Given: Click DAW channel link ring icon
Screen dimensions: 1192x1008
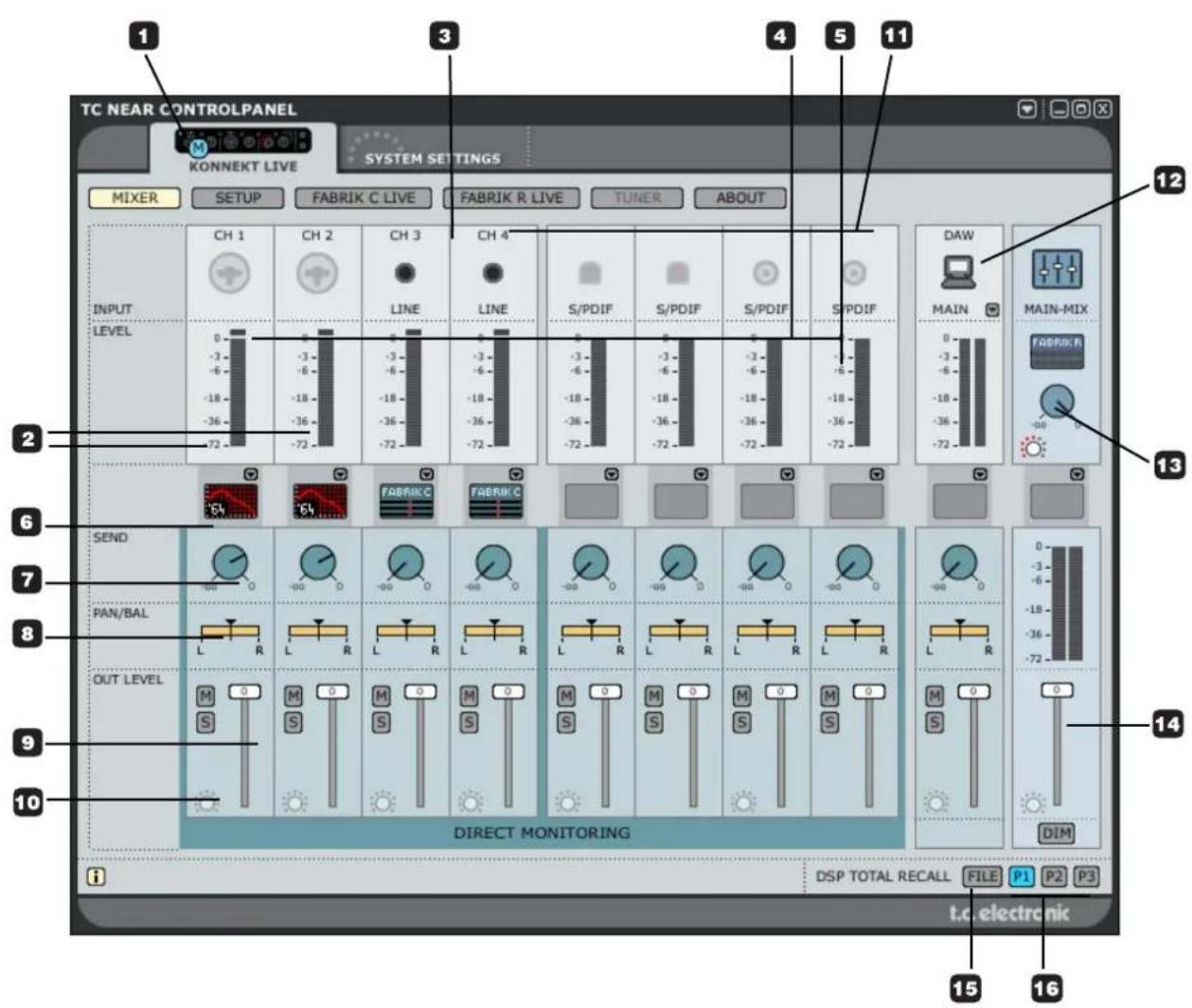Looking at the screenshot, I should click(935, 803).
